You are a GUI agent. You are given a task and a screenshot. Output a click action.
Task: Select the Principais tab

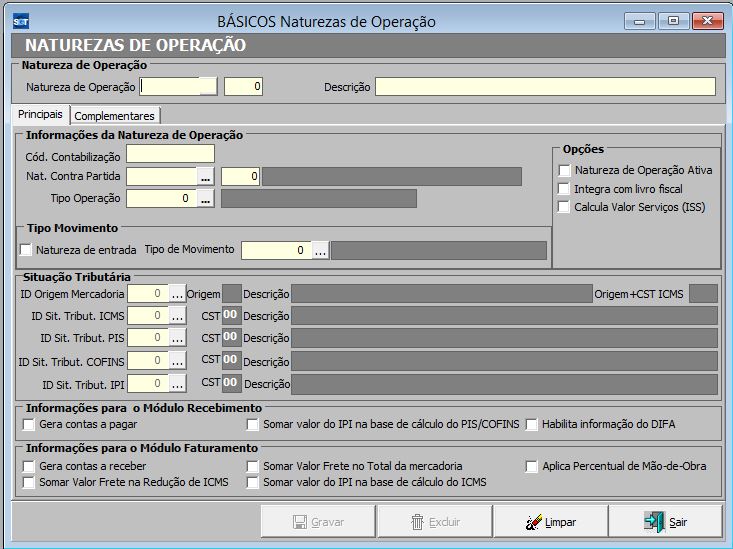41,115
